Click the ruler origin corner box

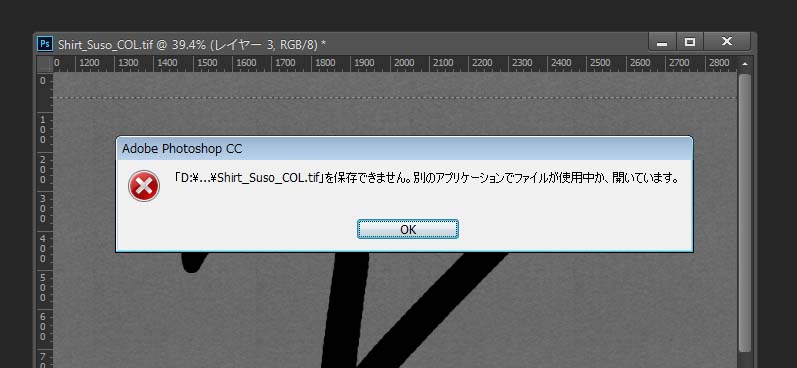point(45,64)
